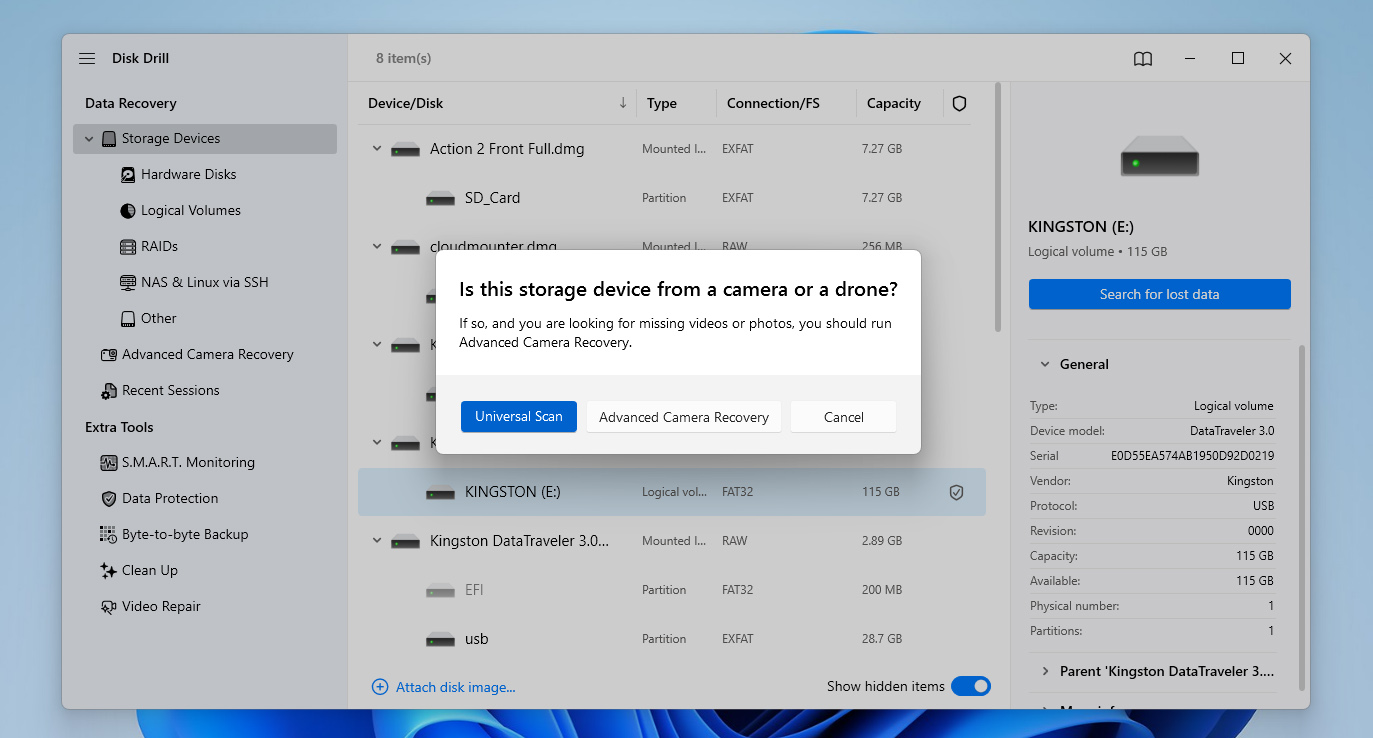Collapse the General properties section
The height and width of the screenshot is (738, 1373).
[1045, 365]
